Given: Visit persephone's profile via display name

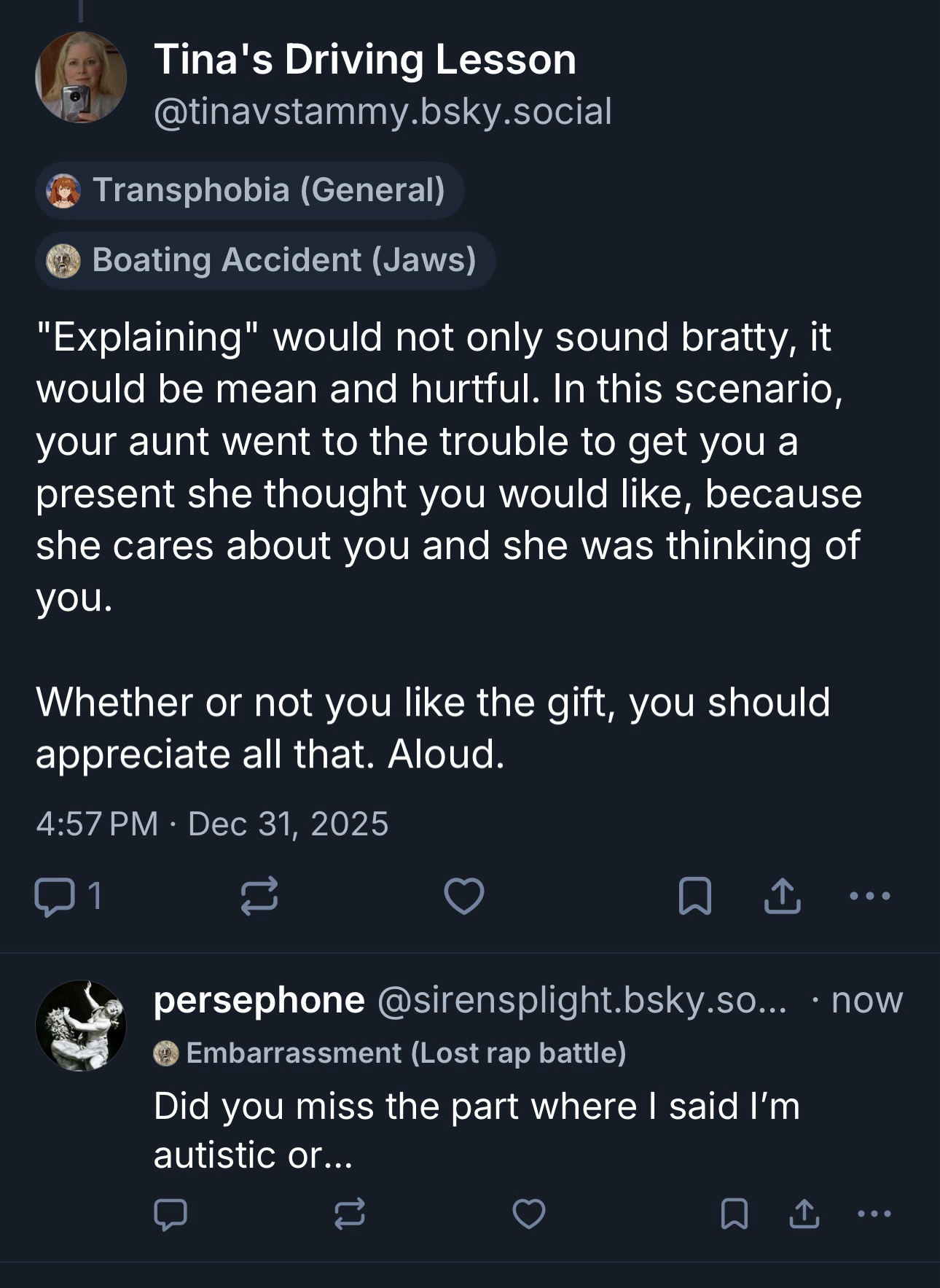Looking at the screenshot, I should pyautogui.click(x=259, y=1000).
